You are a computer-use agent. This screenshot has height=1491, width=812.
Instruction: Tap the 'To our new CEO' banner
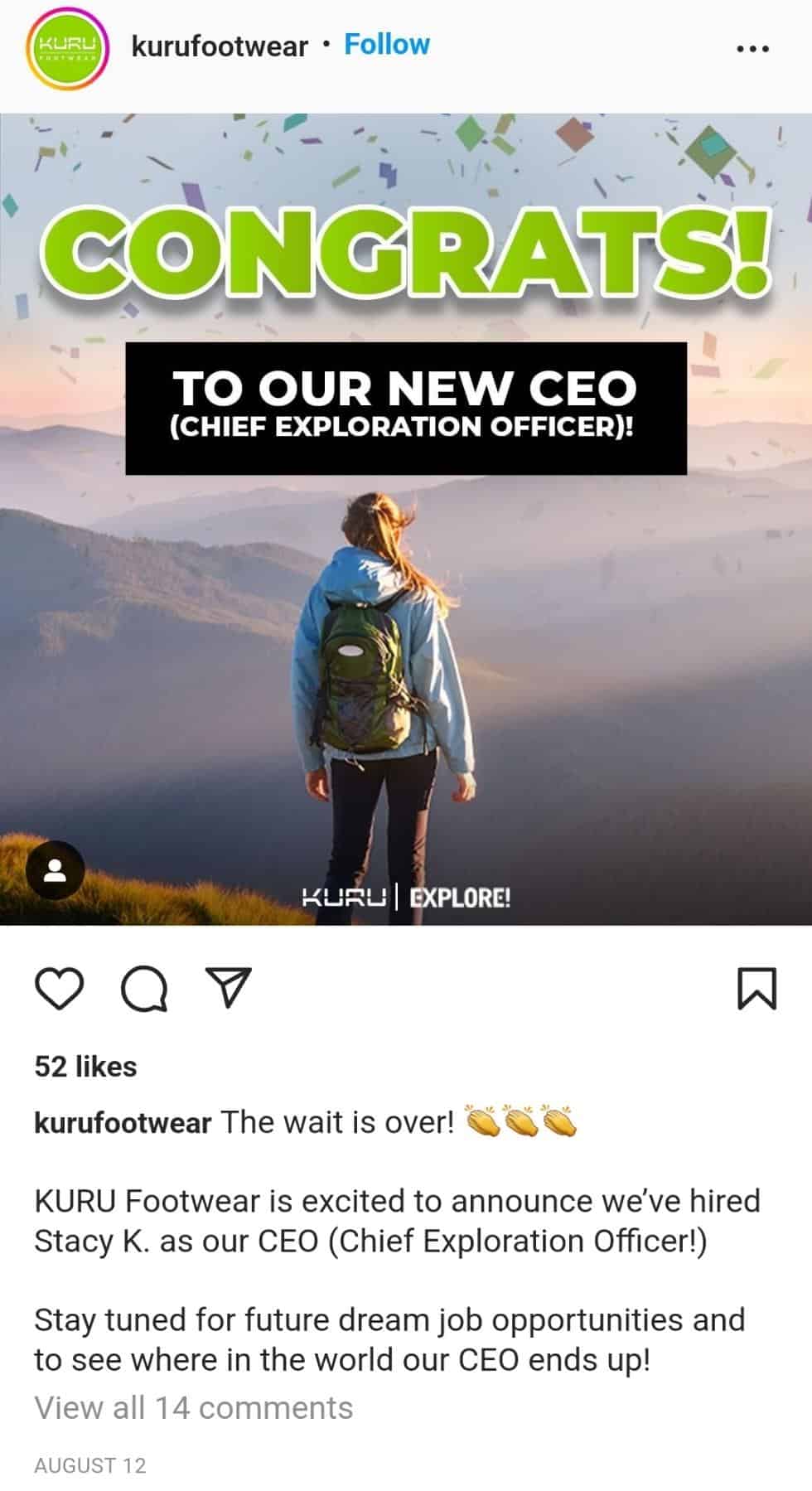coord(406,408)
